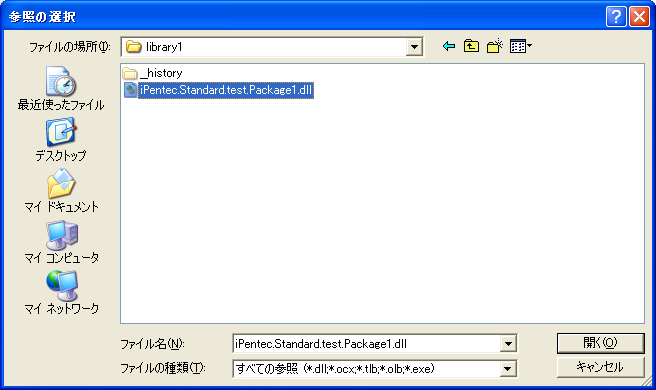Go up one folder level
This screenshot has width=656, height=390.
[x=472, y=46]
